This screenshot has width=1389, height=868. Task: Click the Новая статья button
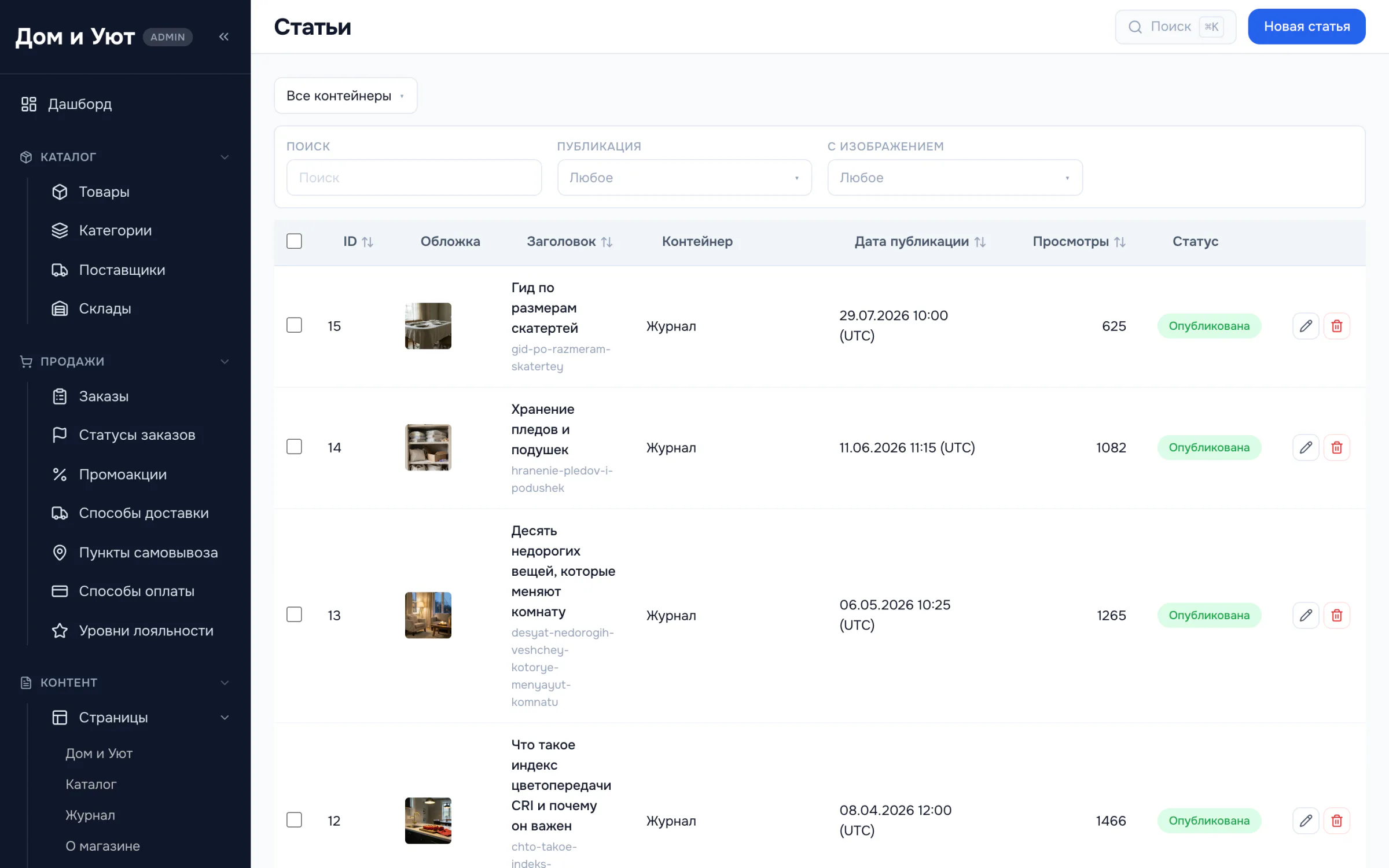tap(1307, 27)
